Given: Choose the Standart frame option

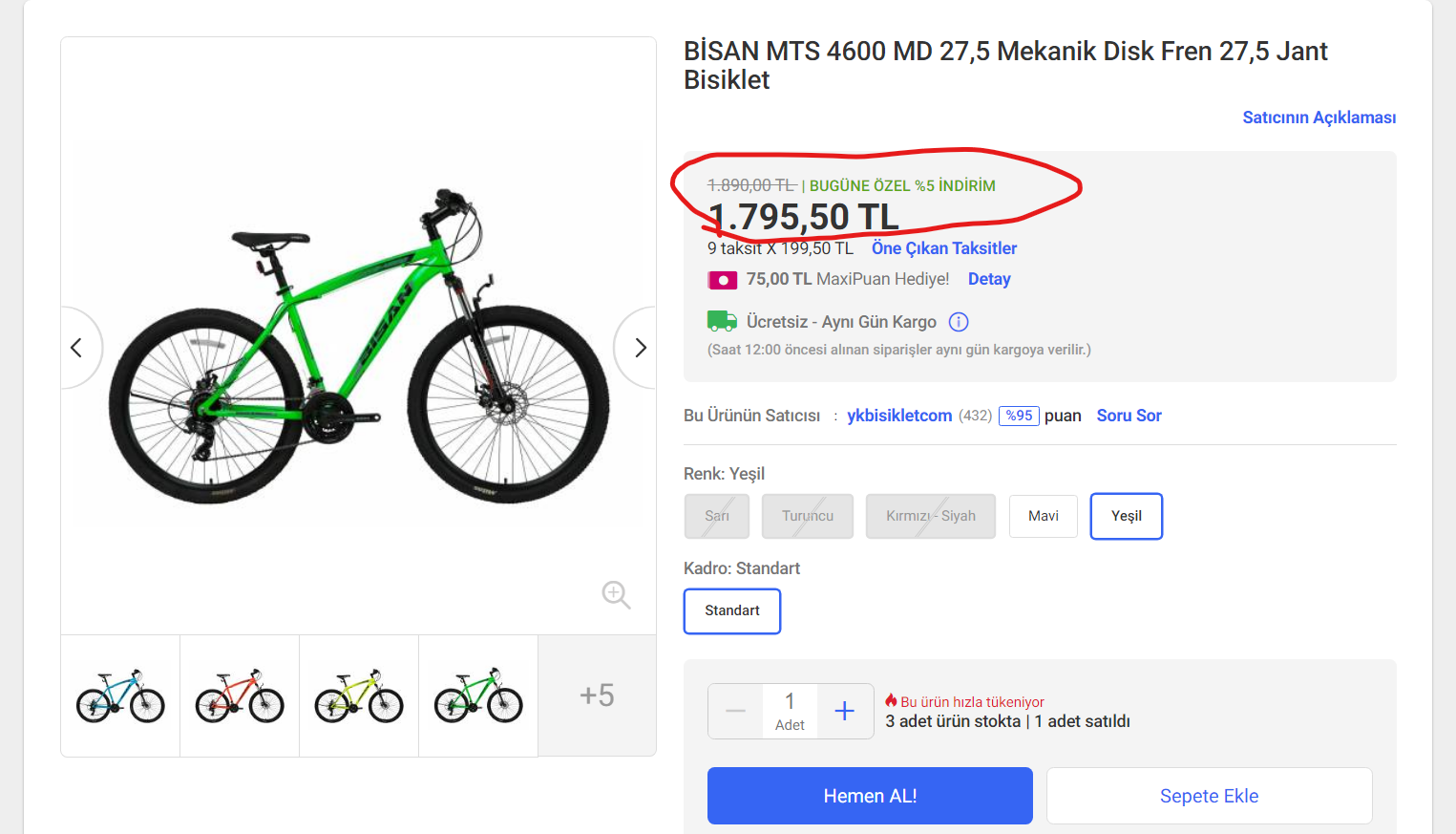Looking at the screenshot, I should click(x=732, y=610).
